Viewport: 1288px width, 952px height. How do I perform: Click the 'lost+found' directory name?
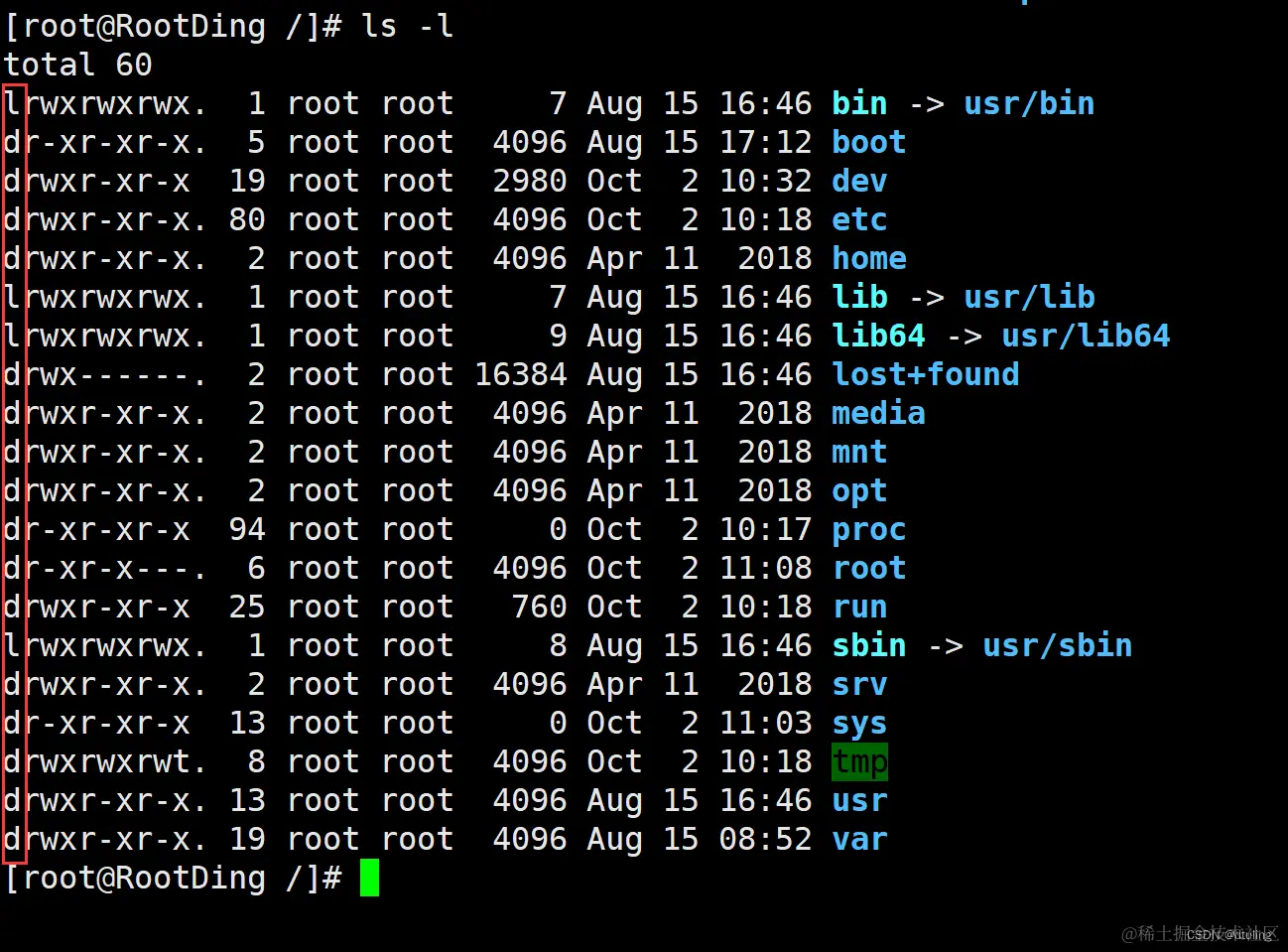(x=925, y=374)
